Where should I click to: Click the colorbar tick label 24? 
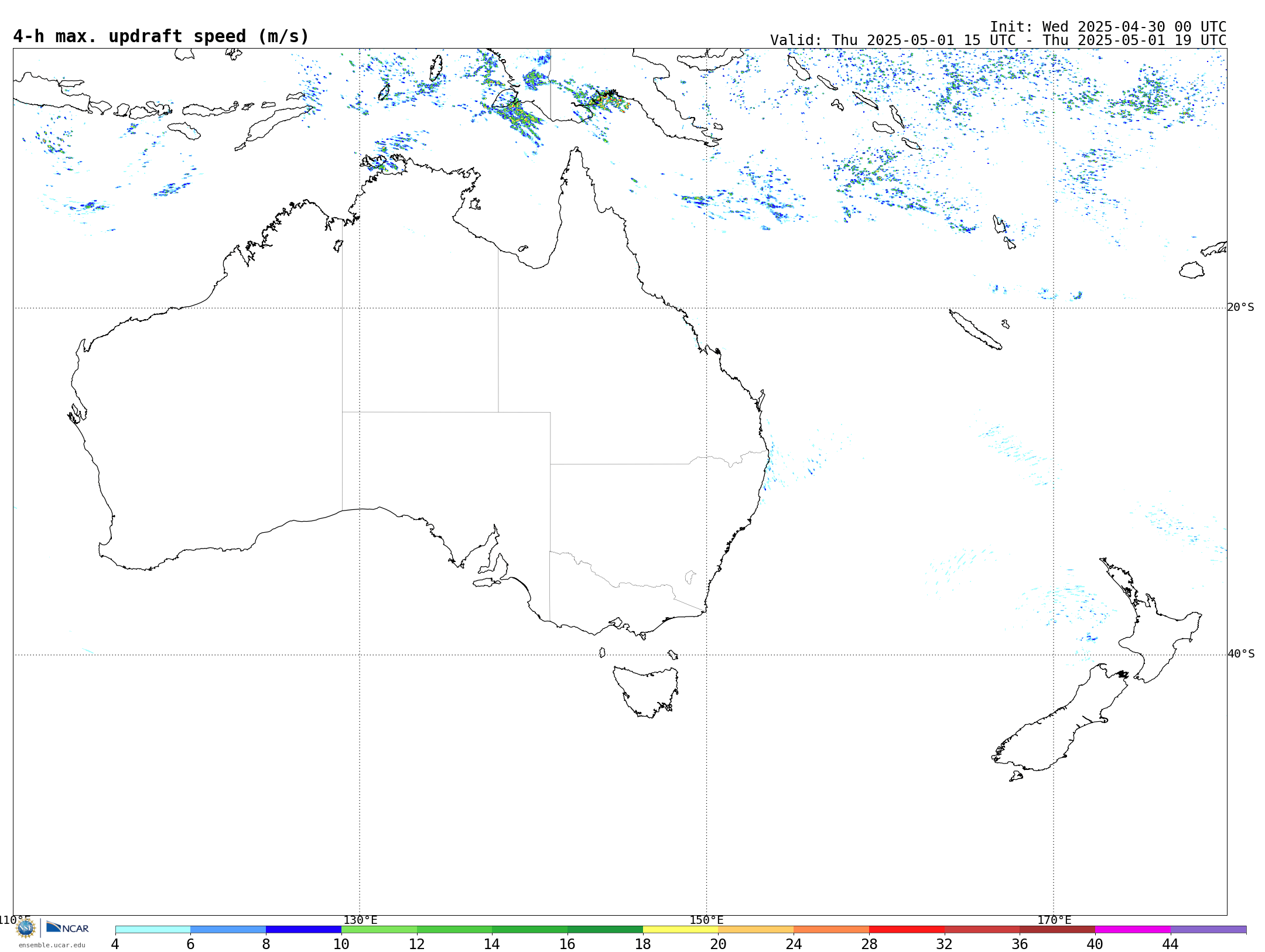pos(794,944)
